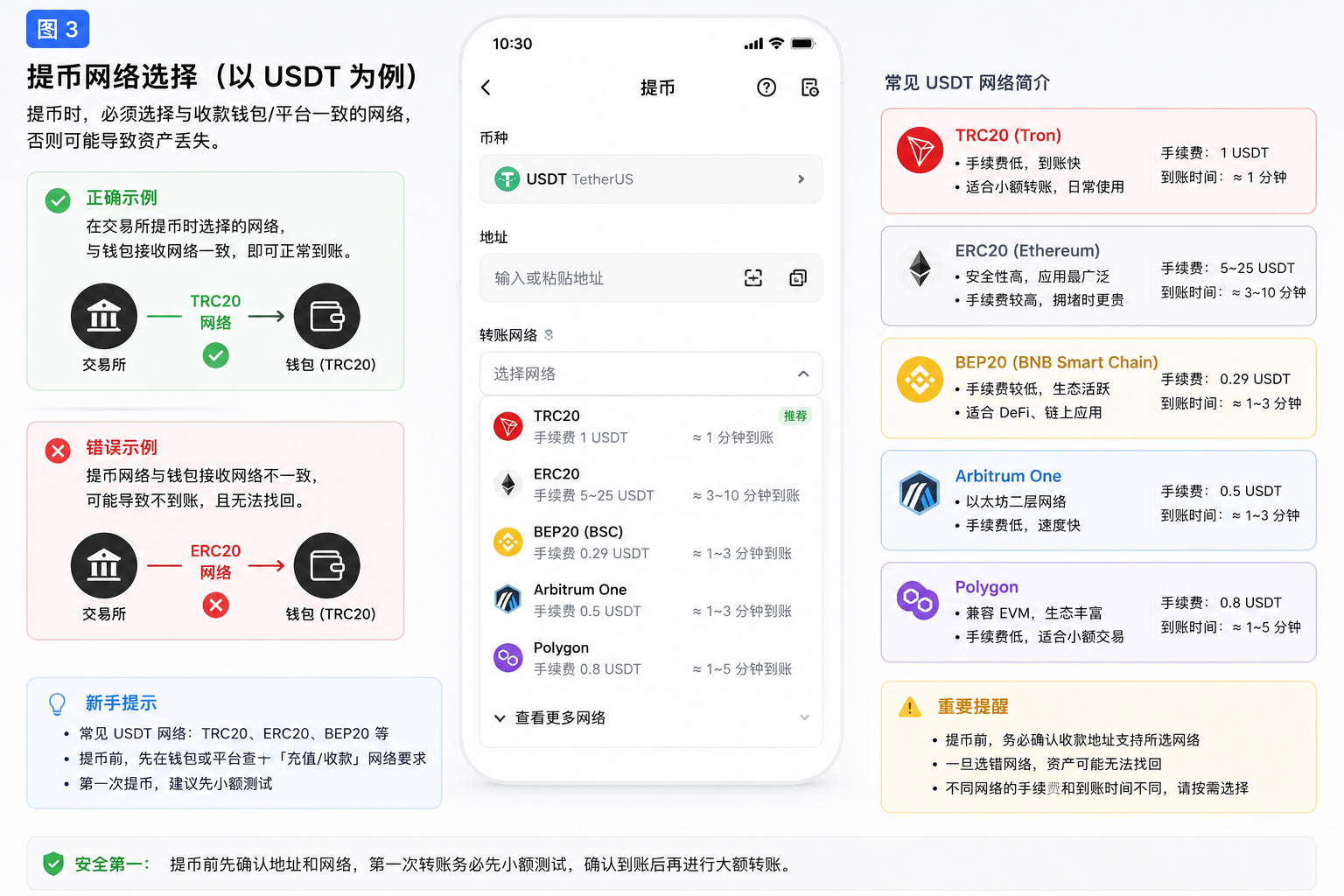Click the TRC20 (Tron) card title
This screenshot has height=896, width=1344.
pos(1008,136)
